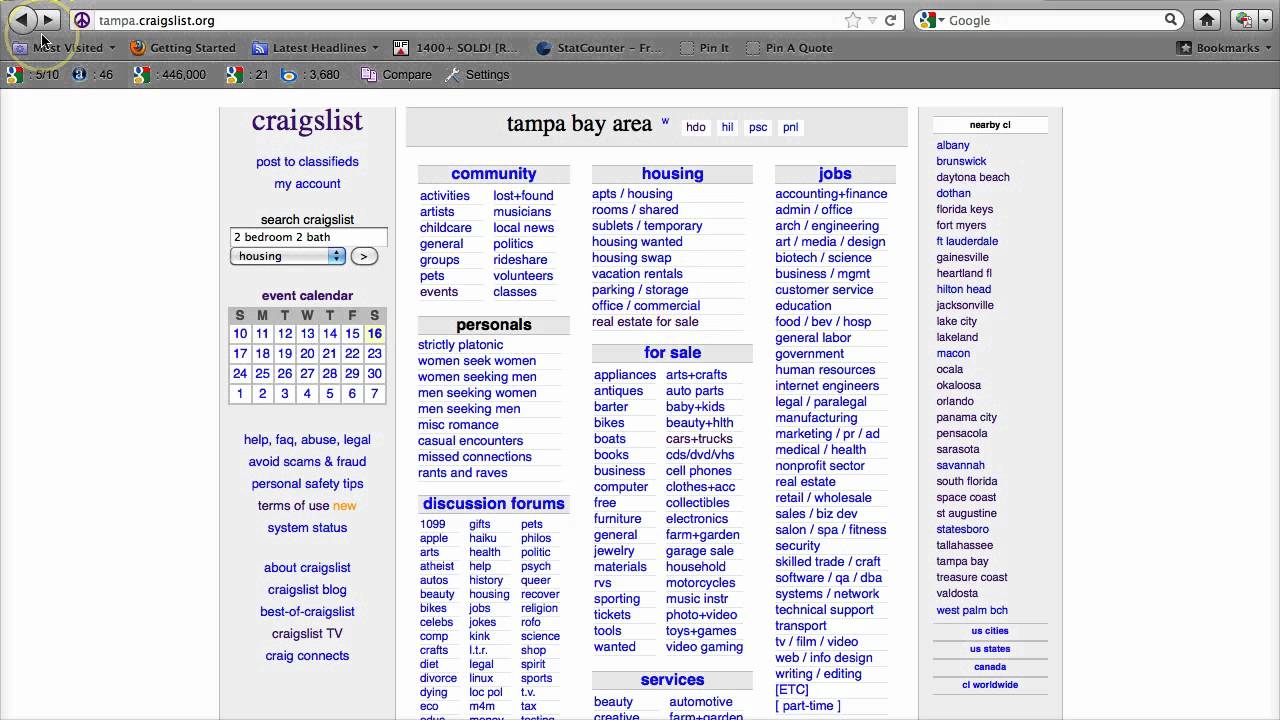Go to orlando nearby craigslist
This screenshot has width=1280, height=720.
click(955, 401)
